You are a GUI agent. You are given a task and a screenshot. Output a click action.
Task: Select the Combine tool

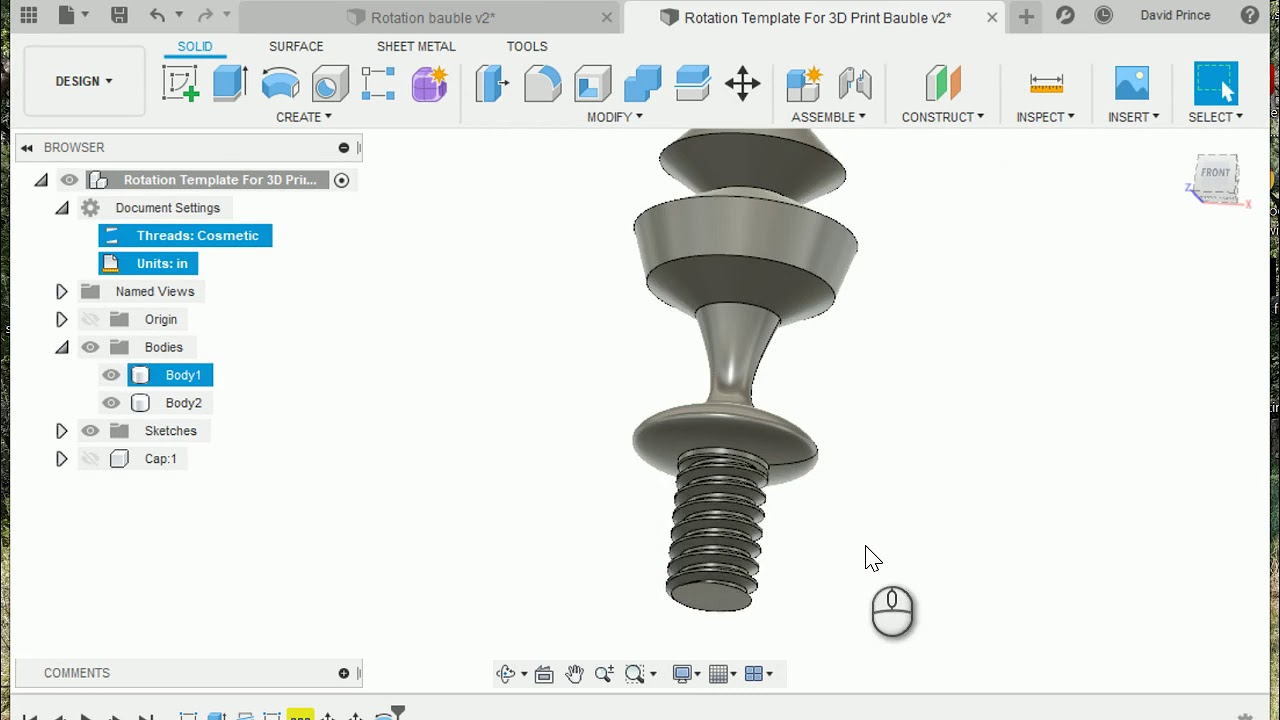[642, 83]
